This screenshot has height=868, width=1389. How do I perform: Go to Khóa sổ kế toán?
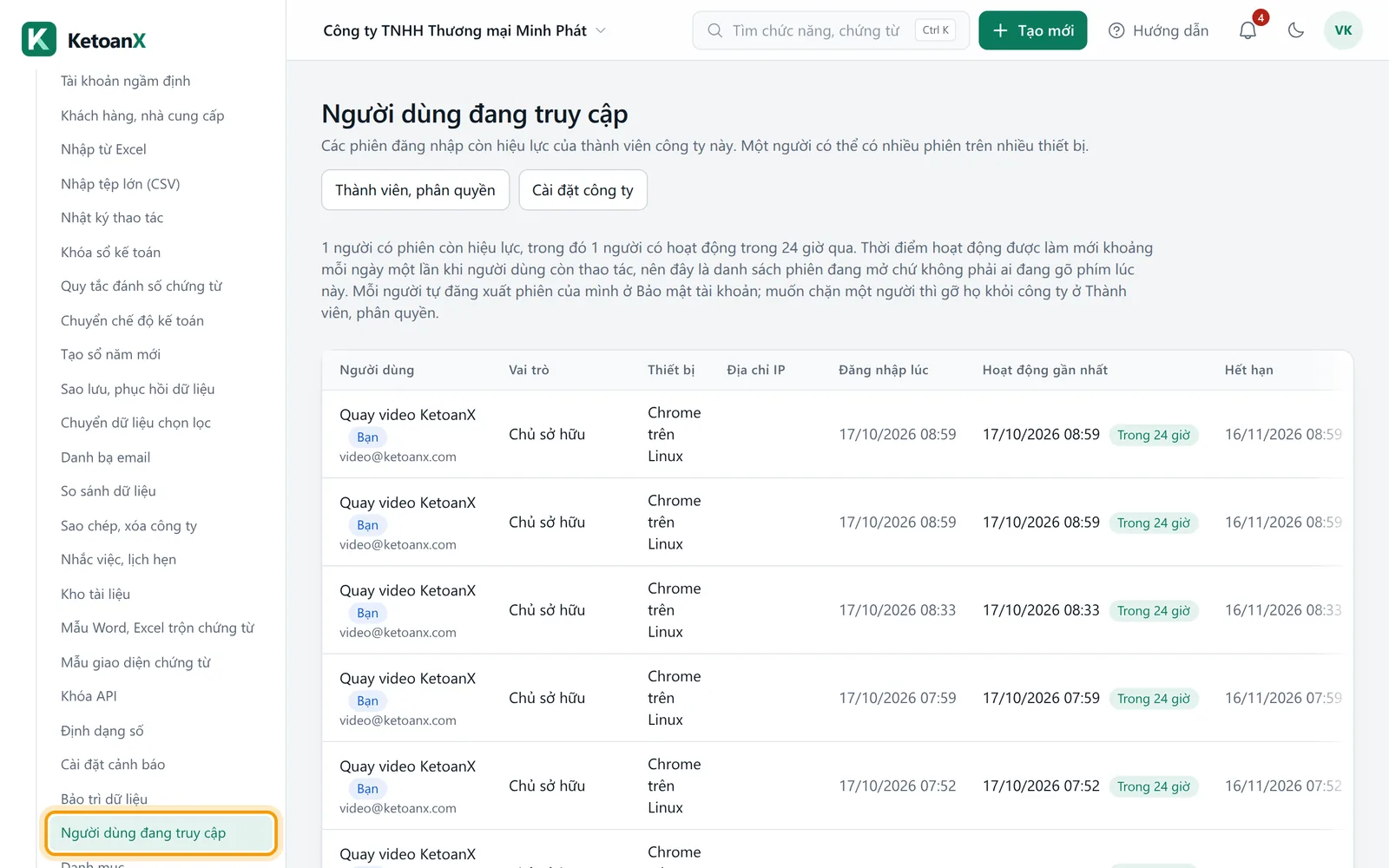110,253
